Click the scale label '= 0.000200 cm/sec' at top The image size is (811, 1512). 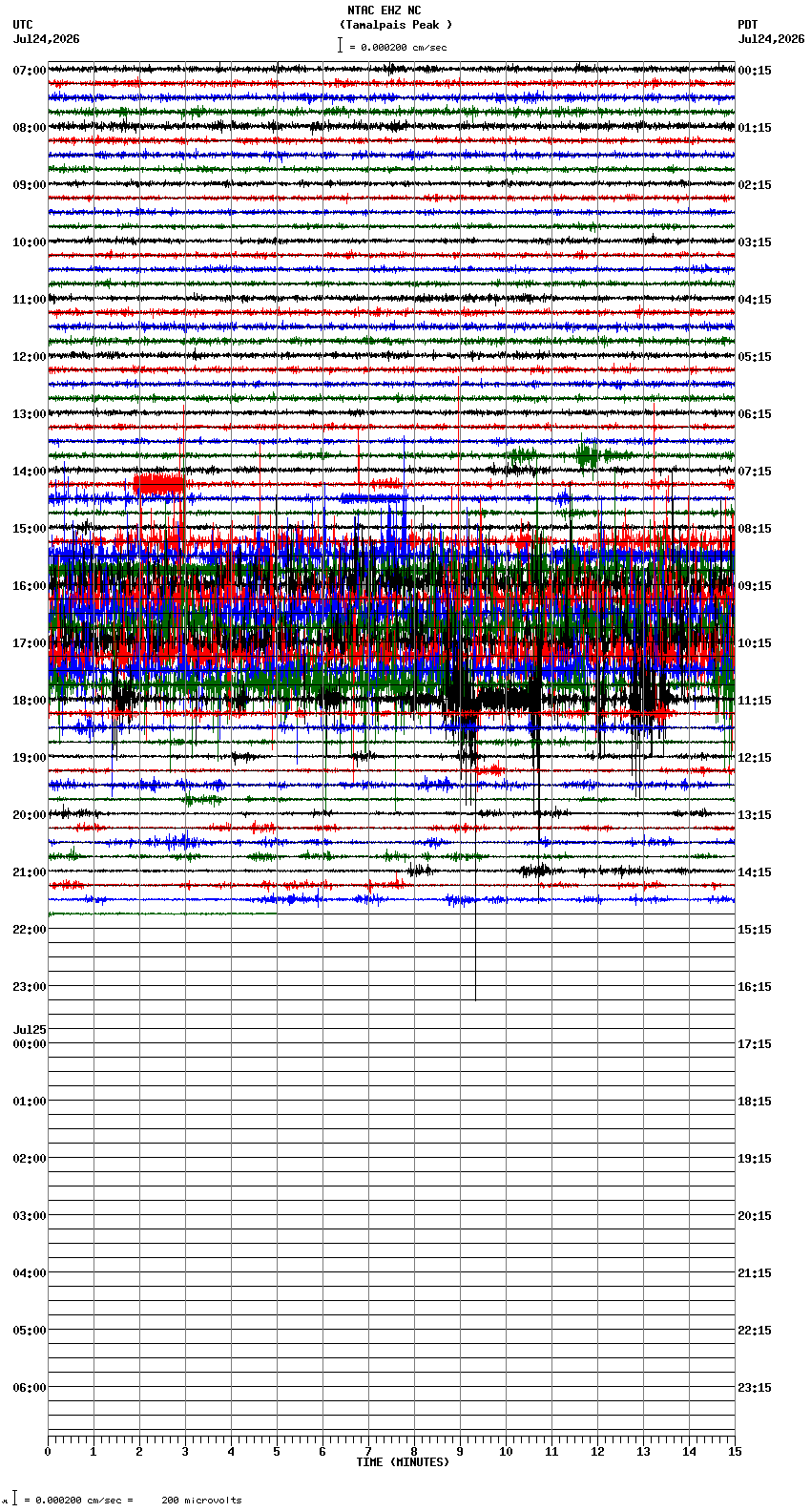[x=398, y=47]
